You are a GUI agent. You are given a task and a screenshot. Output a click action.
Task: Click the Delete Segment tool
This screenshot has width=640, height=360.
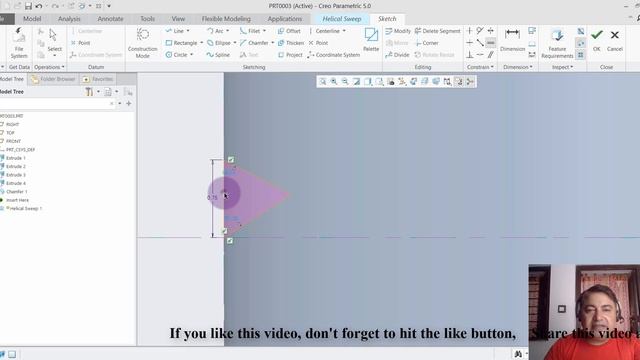(x=438, y=31)
